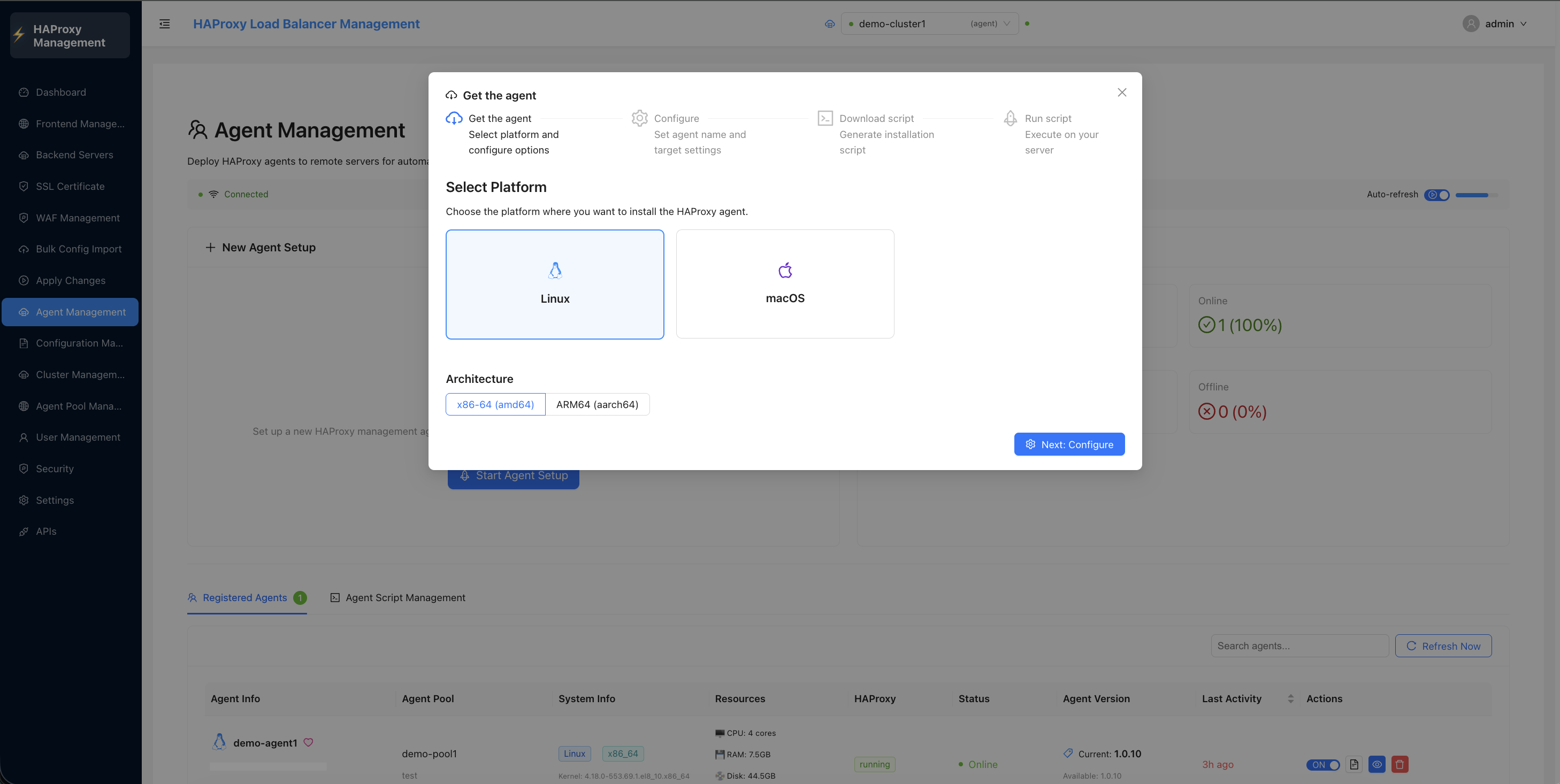Click HAProxy Load Balancer Management title
Screen dimensions: 1560x784
[x=307, y=24]
